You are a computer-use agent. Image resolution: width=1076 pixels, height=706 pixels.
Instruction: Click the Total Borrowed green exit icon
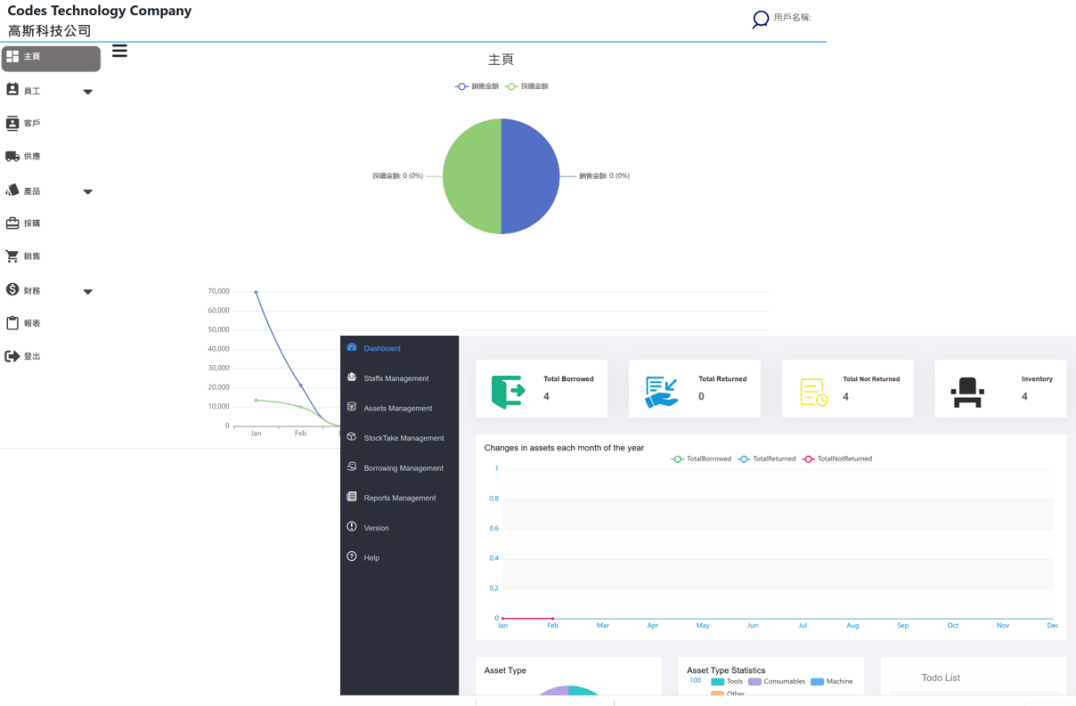pyautogui.click(x=508, y=391)
